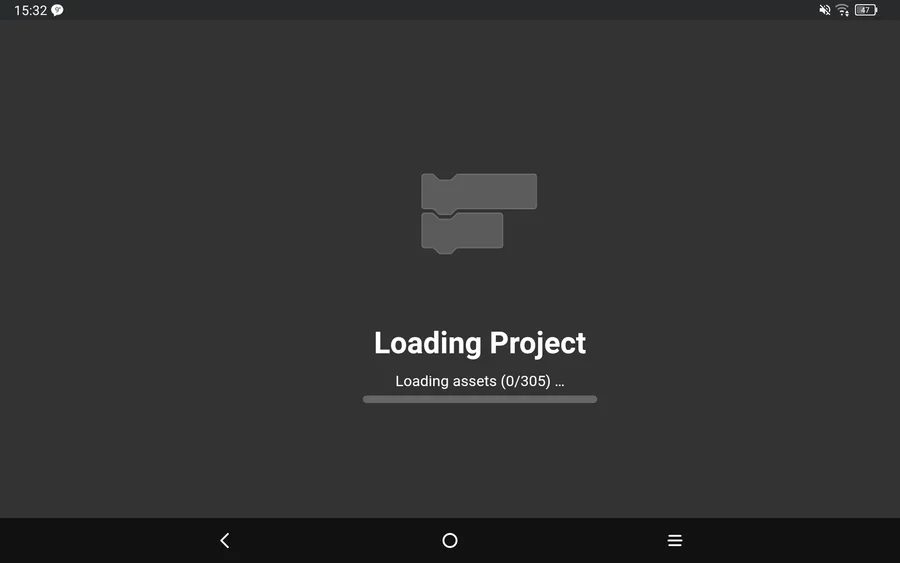The image size is (900, 563).
Task: Click the ellipsis after asset counter
Action: click(x=560, y=385)
